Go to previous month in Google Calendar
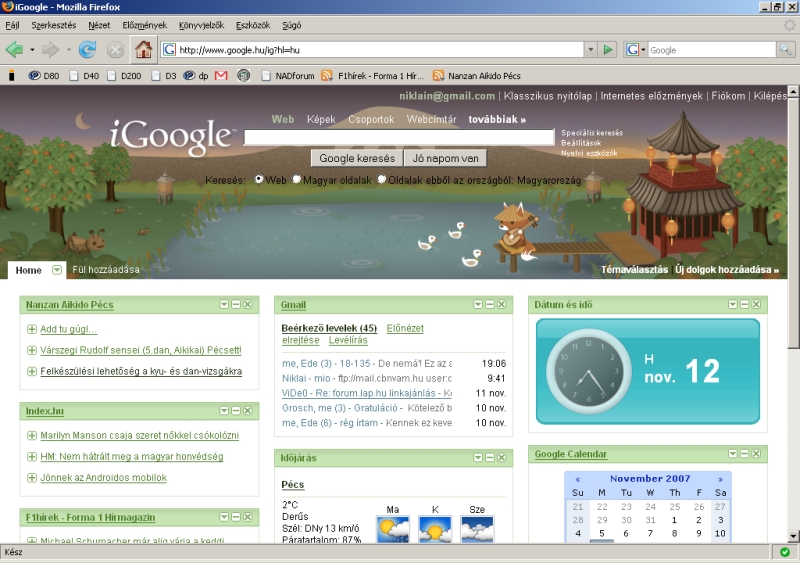Screen dimensions: 800x563 [578, 479]
